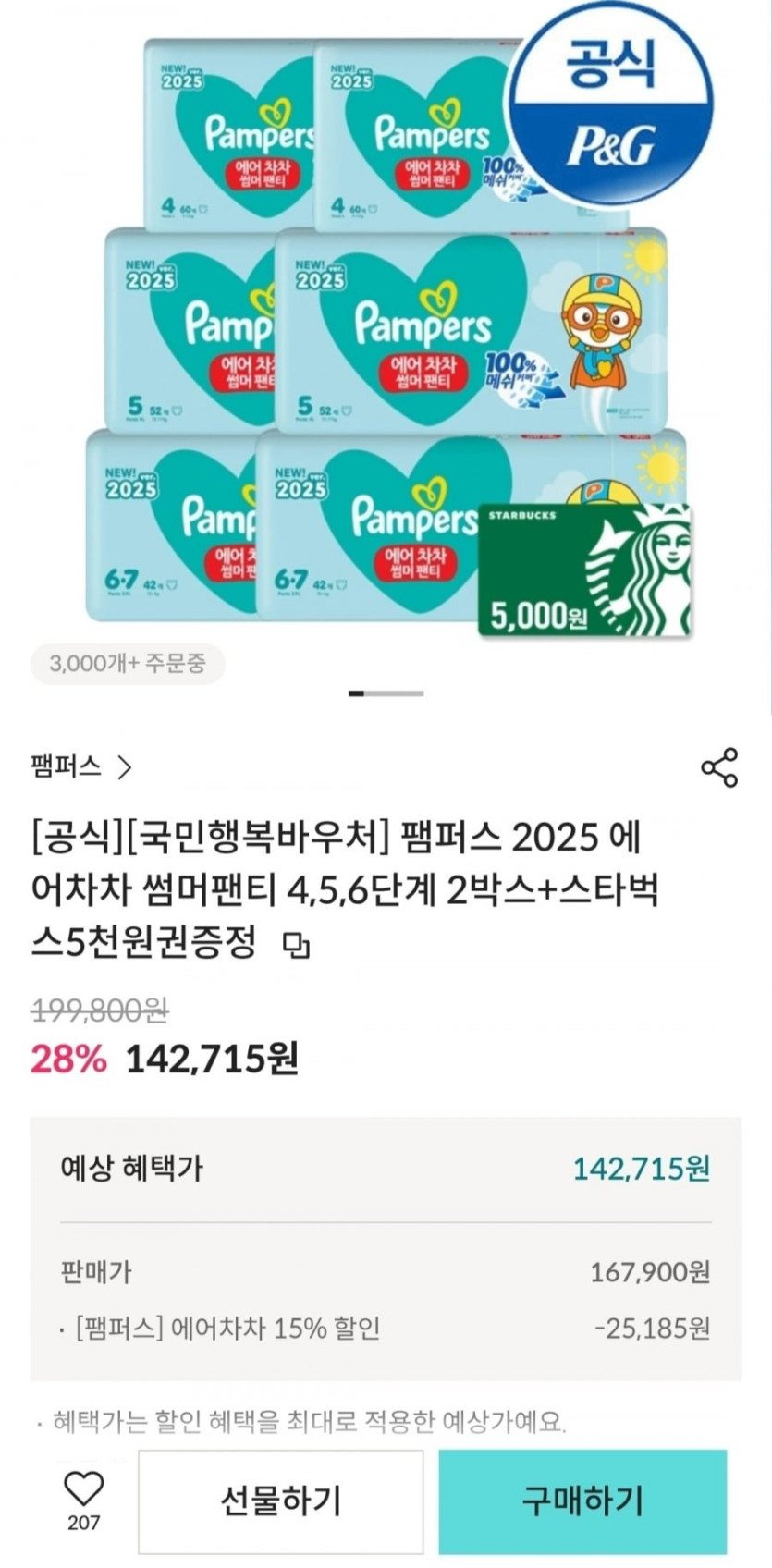Click the chevron arrow beside 팸퍼스

(126, 767)
